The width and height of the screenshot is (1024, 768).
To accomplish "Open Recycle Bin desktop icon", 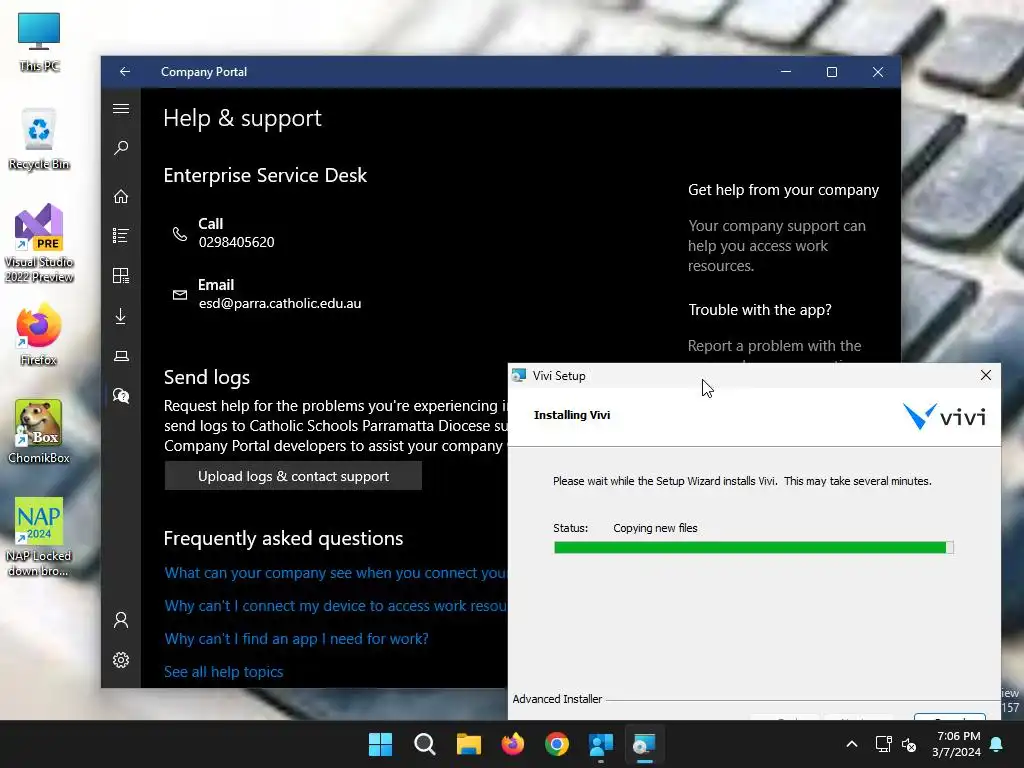I will click(x=39, y=140).
